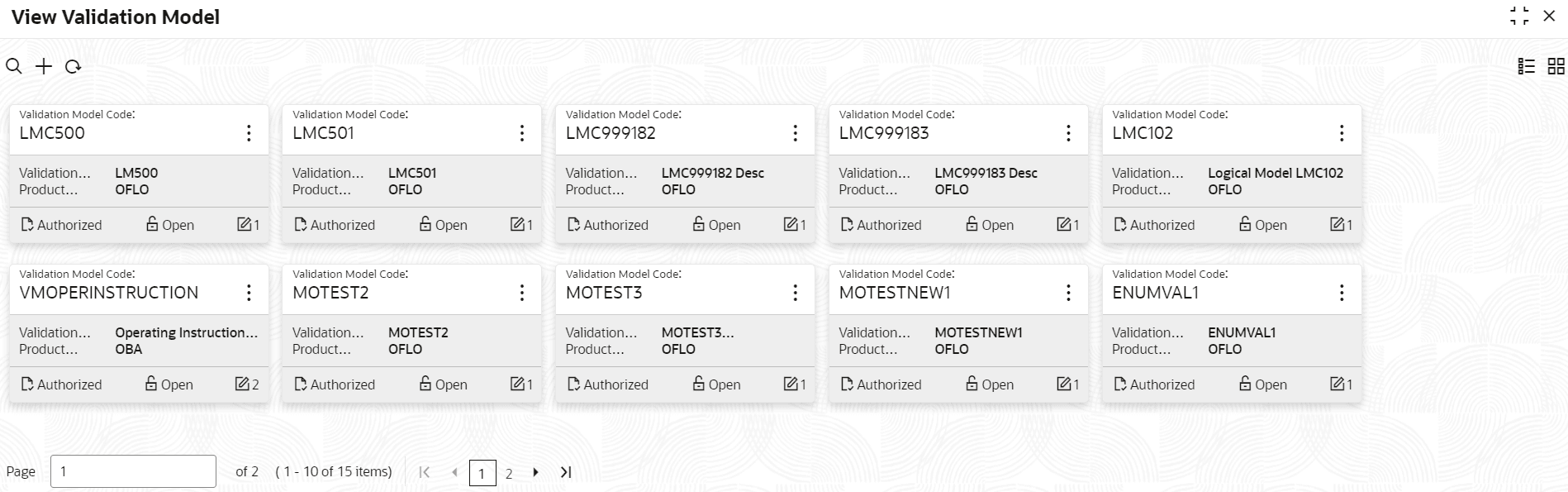
Task: Click modification count icon on VMOPERINSTRUCTION card
Action: pos(242,384)
